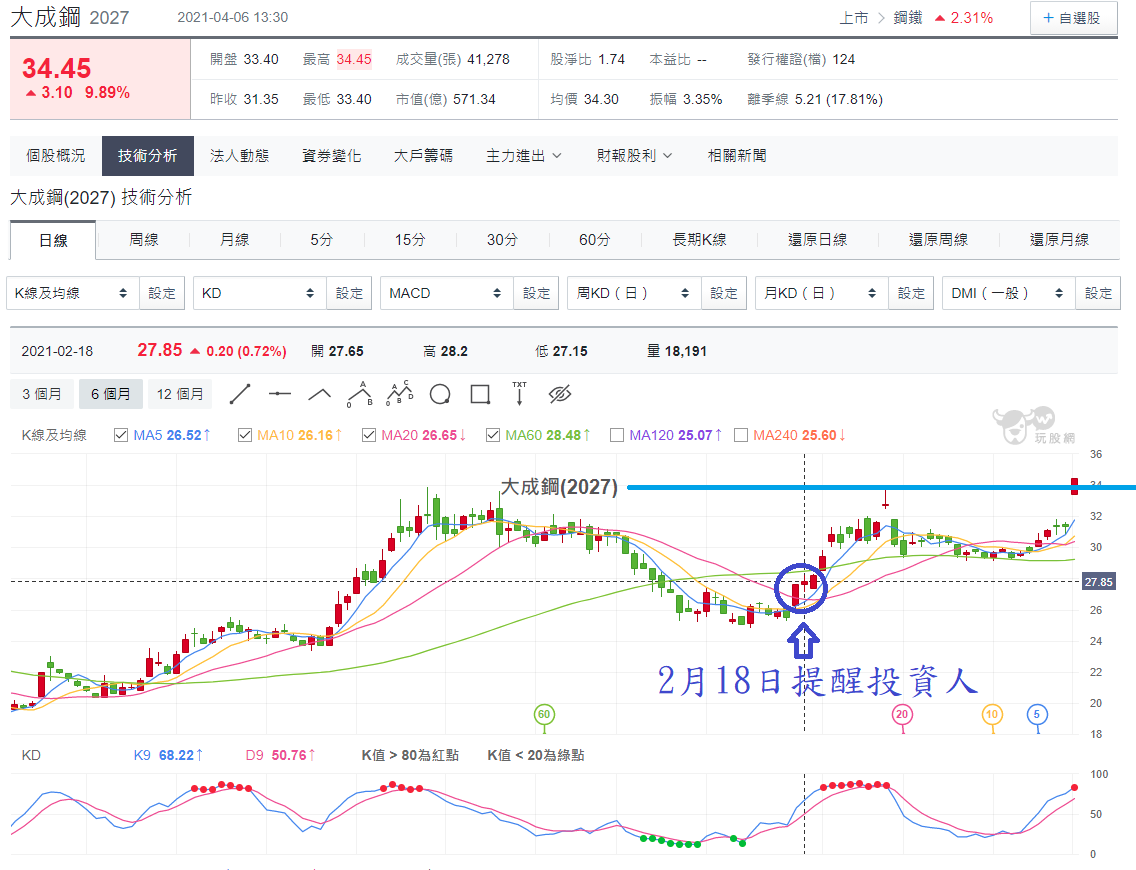
Task: Select the horizontal line drawing tool
Action: (280, 394)
